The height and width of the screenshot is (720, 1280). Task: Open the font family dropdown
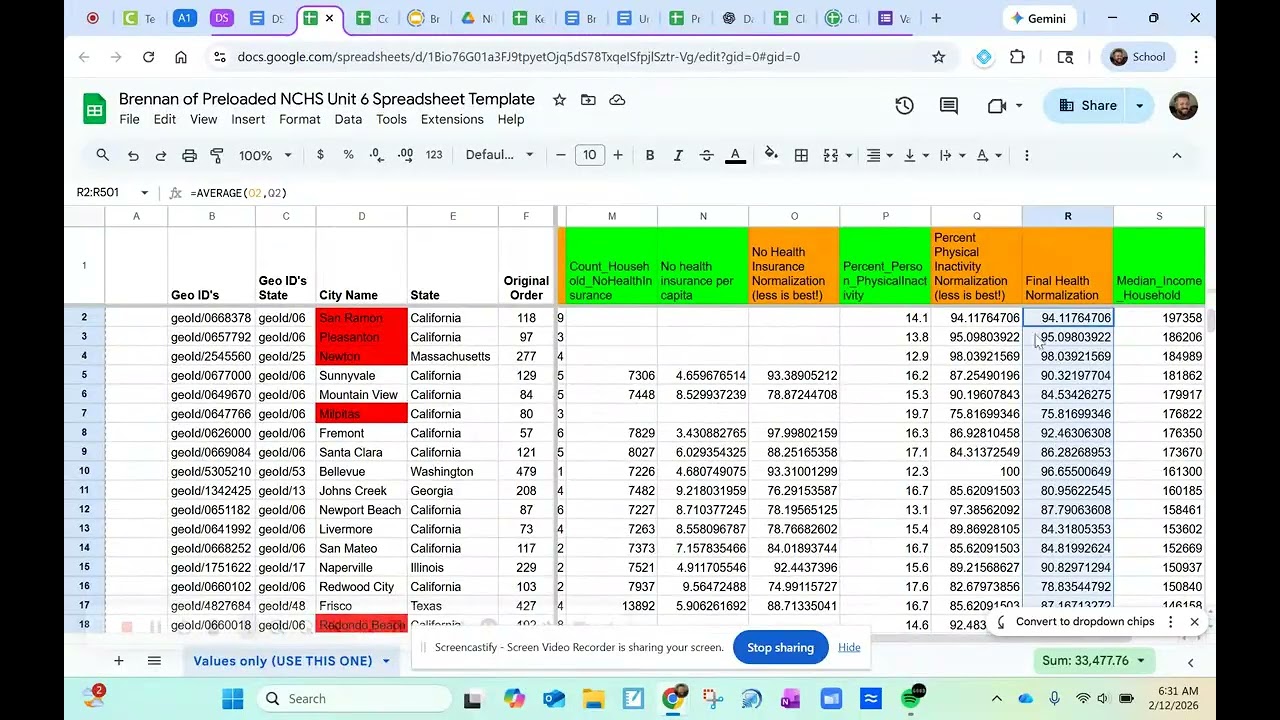(500, 155)
